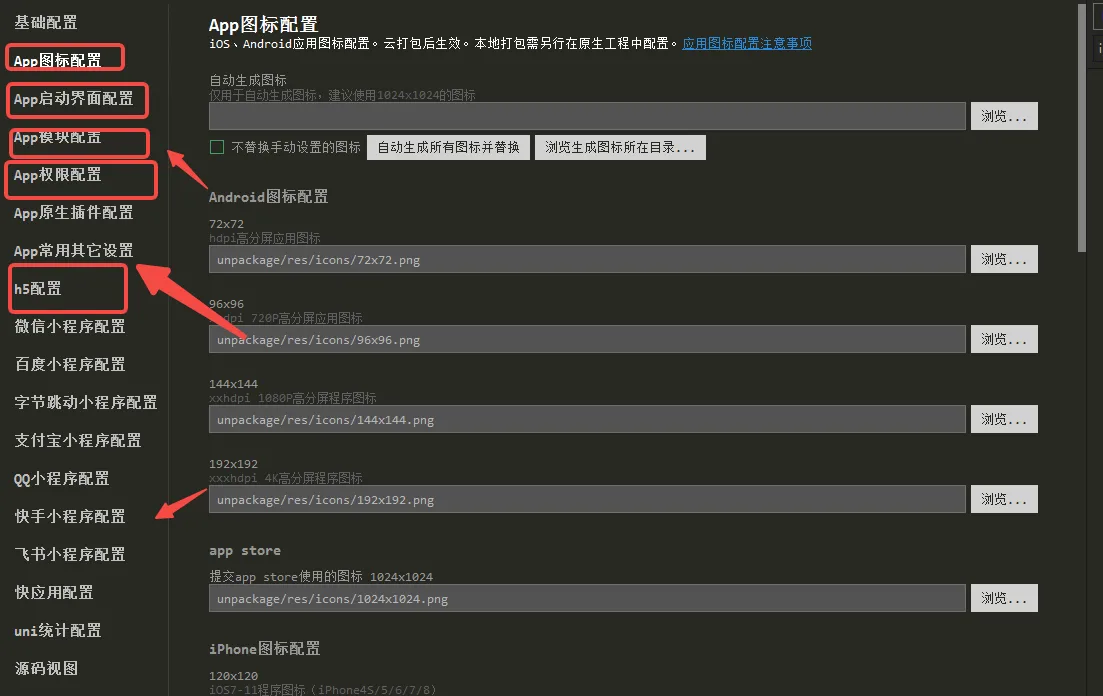Click the App图标配置 page title

(x=263, y=25)
